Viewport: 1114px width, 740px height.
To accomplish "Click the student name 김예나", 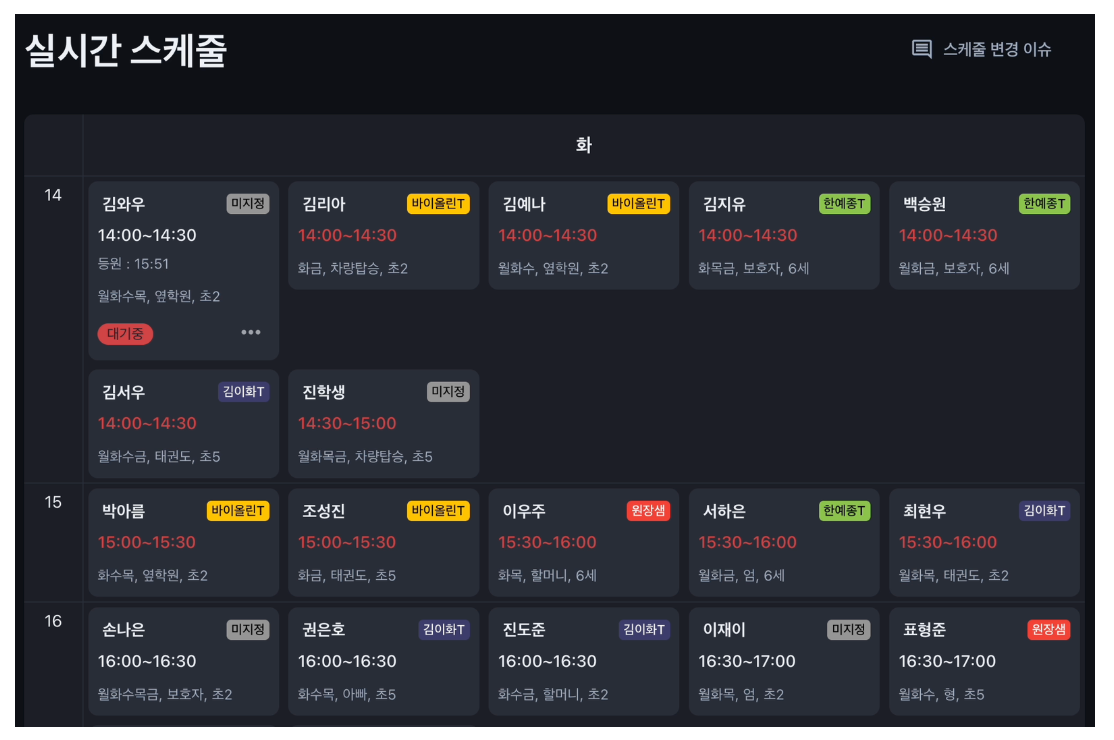I will (524, 205).
